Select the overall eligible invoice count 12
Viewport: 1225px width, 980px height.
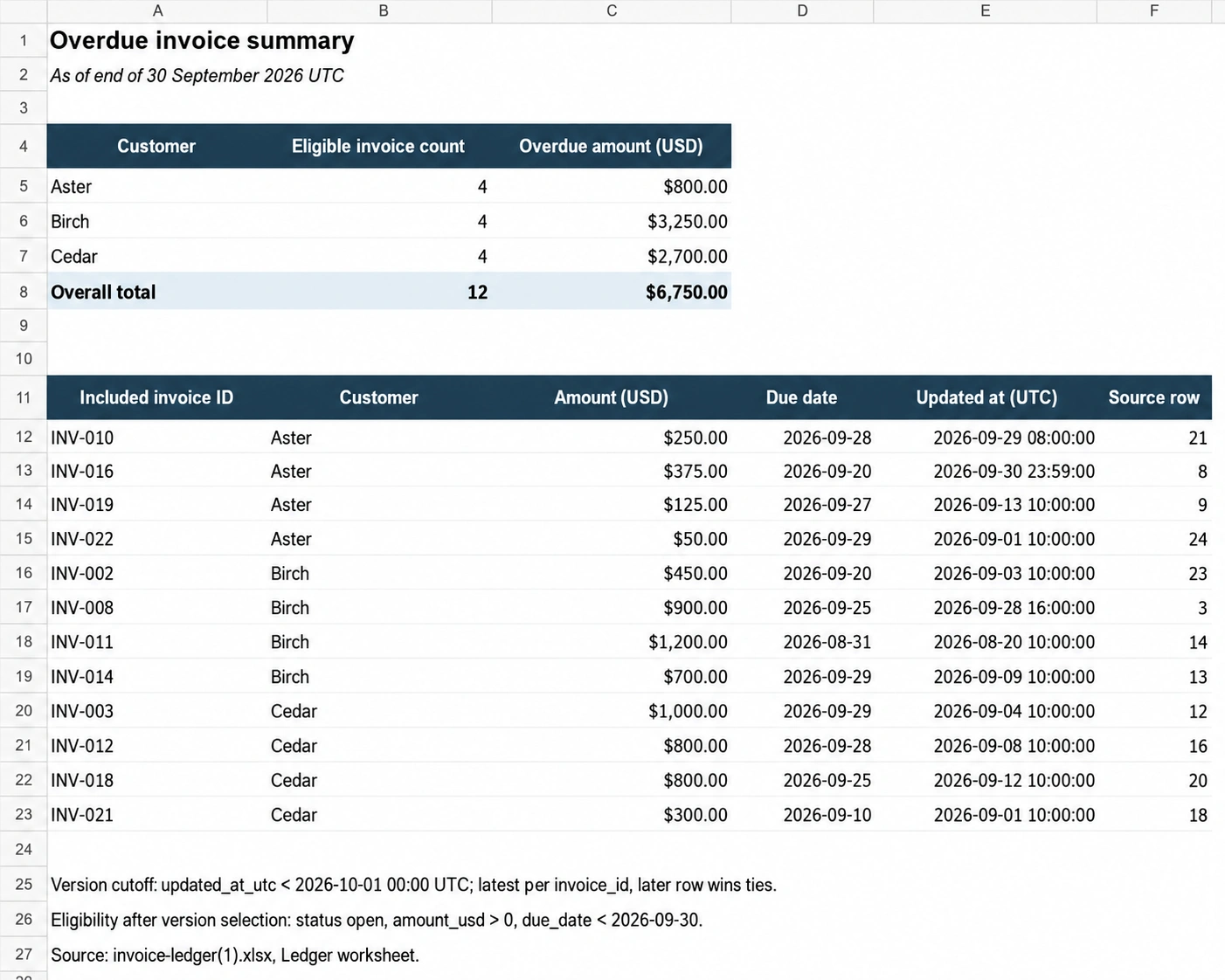click(379, 292)
